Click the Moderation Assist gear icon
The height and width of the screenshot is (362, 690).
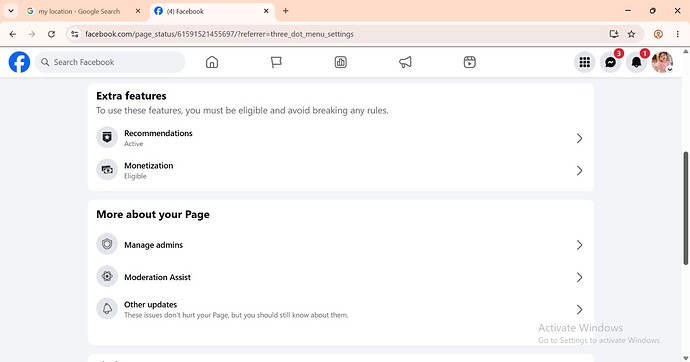(107, 276)
